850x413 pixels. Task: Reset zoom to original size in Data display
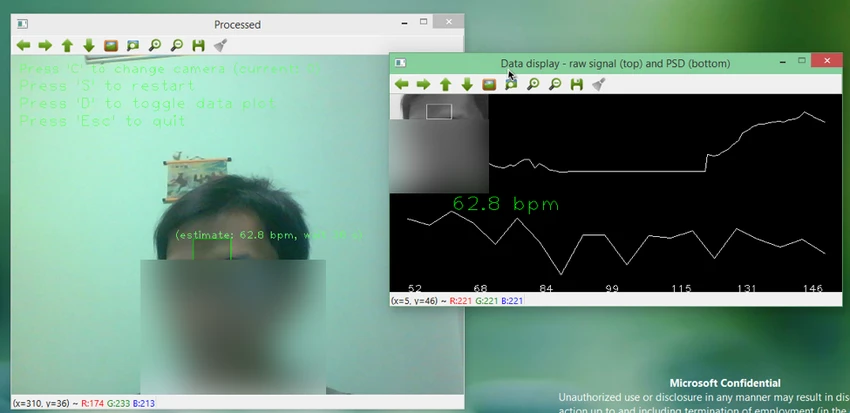[x=490, y=84]
